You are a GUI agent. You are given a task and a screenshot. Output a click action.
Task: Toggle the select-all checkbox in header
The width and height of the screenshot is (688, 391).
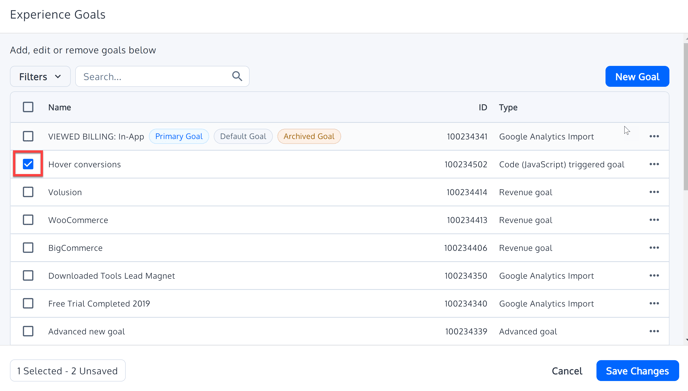28,107
